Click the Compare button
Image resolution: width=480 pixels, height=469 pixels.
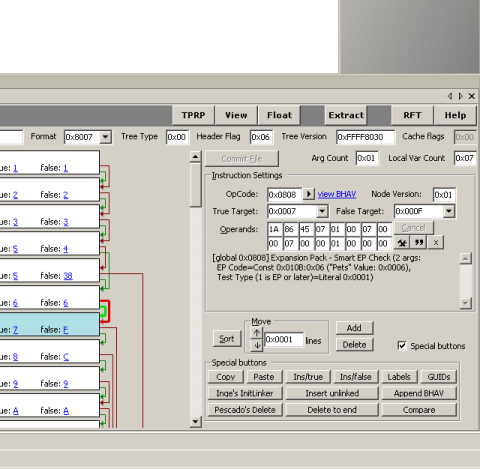pos(419,410)
